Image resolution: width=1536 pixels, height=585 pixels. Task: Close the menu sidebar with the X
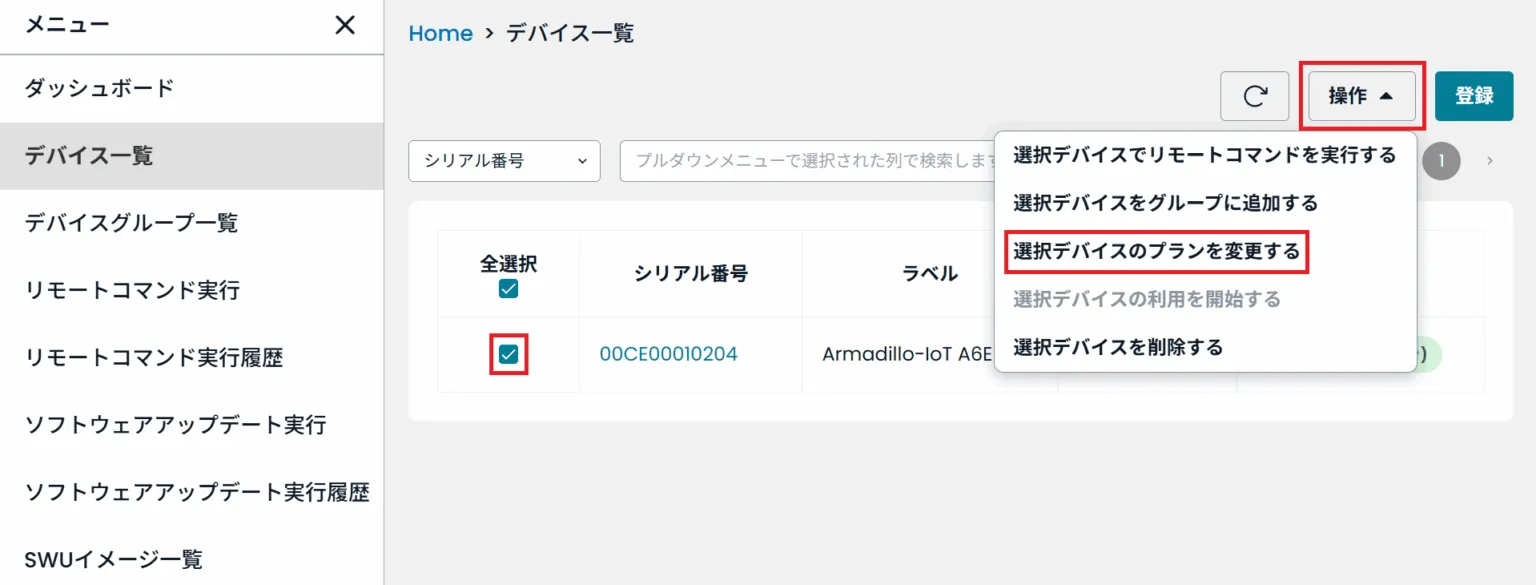344,26
